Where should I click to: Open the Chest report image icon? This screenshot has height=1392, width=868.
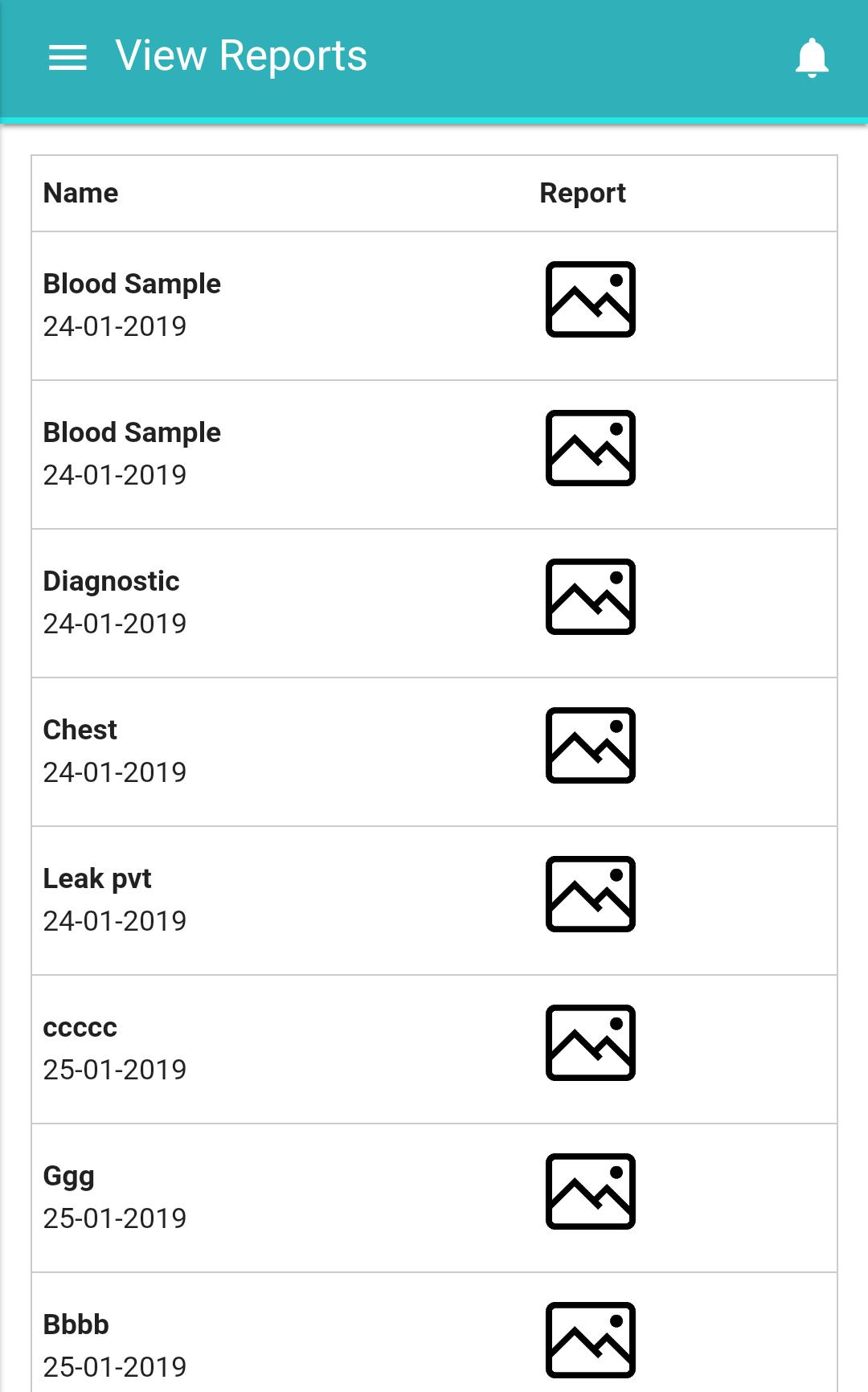pos(591,745)
